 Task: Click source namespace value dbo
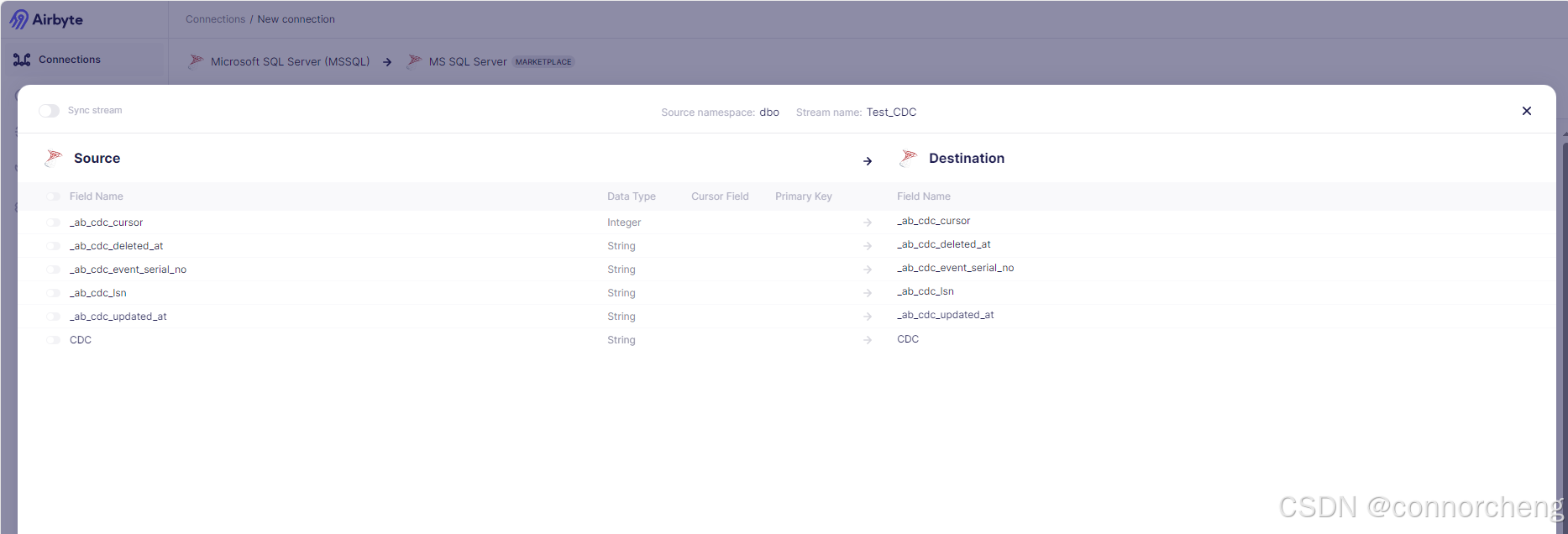(x=769, y=113)
